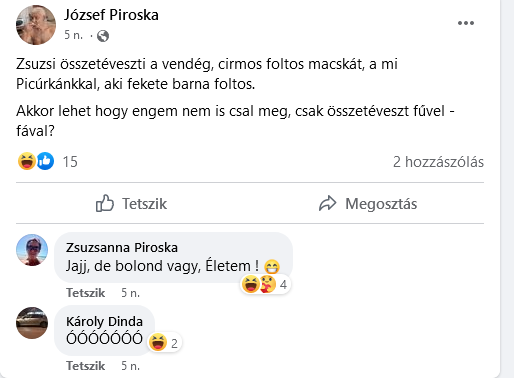Open Zsuzsanna Piroska name link

pyautogui.click(x=122, y=248)
